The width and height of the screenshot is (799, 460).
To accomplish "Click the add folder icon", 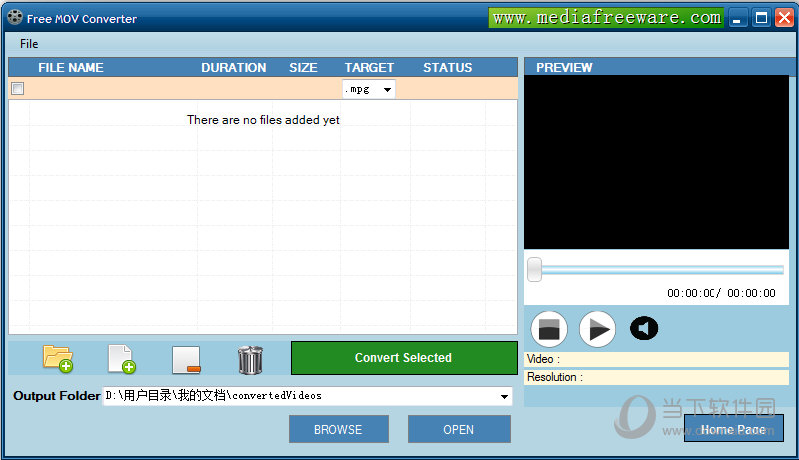I will [58, 359].
